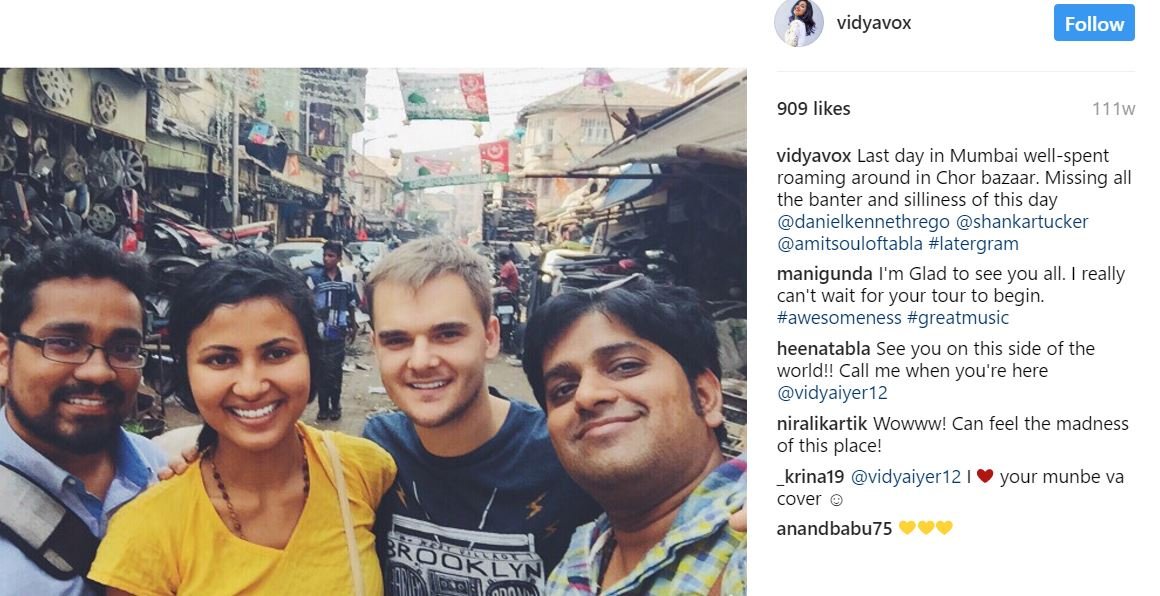This screenshot has height=596, width=1160.
Task: Click the 909 likes count
Action: [x=813, y=109]
